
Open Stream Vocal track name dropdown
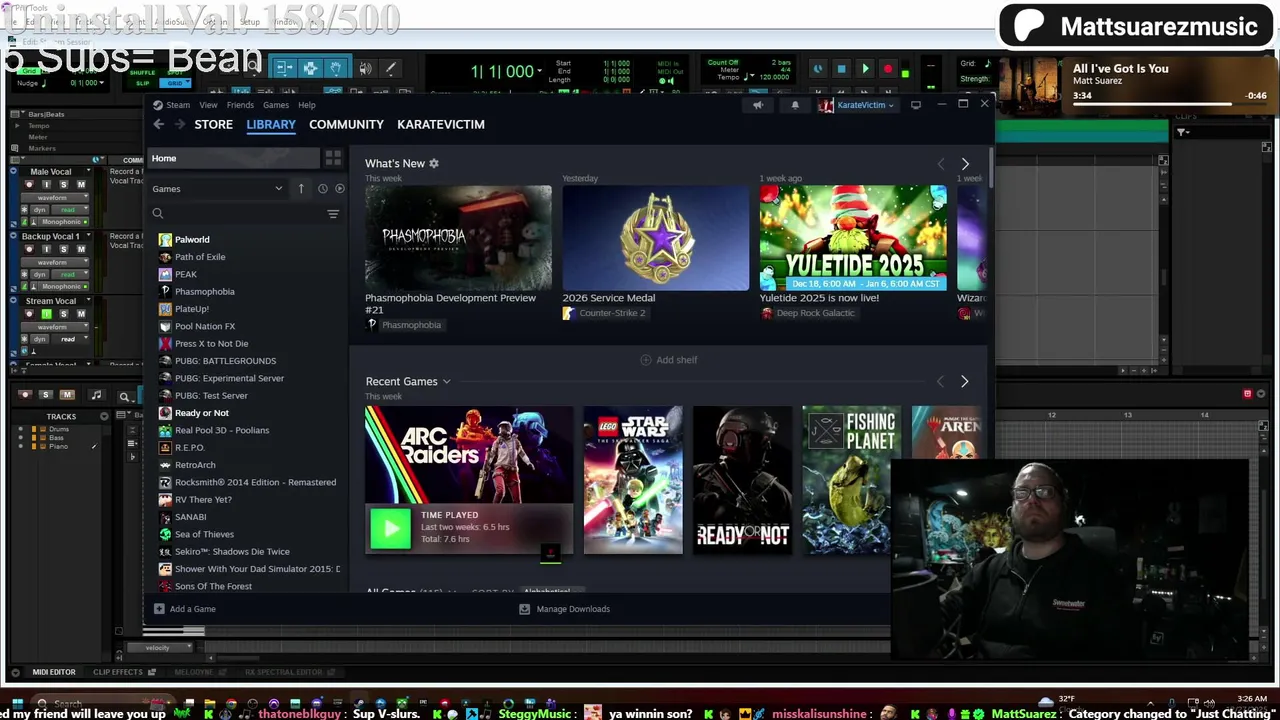[x=89, y=301]
